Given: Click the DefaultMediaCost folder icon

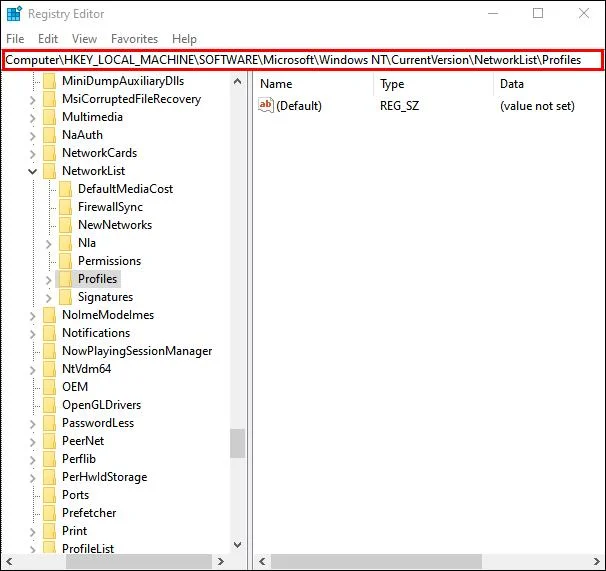Looking at the screenshot, I should pos(65,189).
